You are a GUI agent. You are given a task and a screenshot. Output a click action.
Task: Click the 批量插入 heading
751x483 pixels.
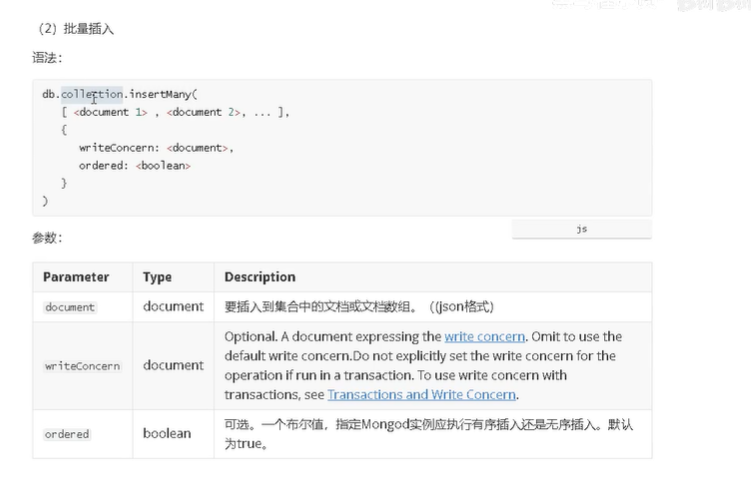tap(88, 29)
